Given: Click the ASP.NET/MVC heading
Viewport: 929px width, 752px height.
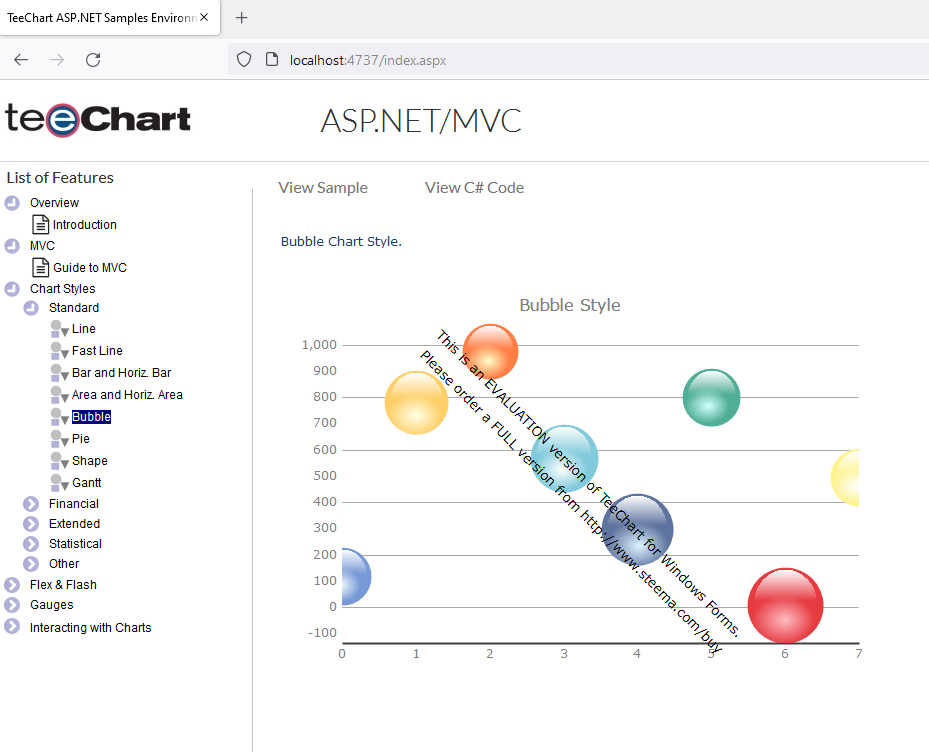Looking at the screenshot, I should pos(421,121).
